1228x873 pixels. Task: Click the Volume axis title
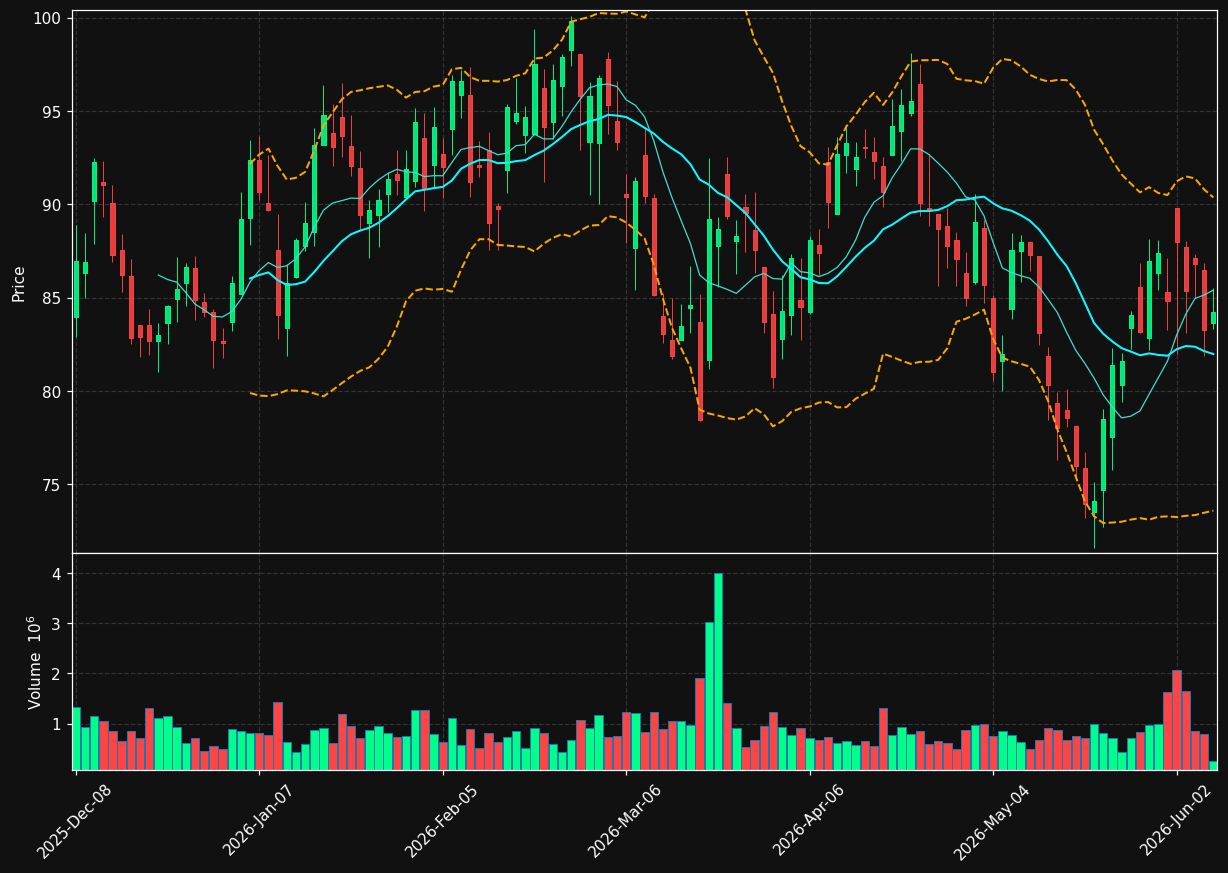[34, 662]
